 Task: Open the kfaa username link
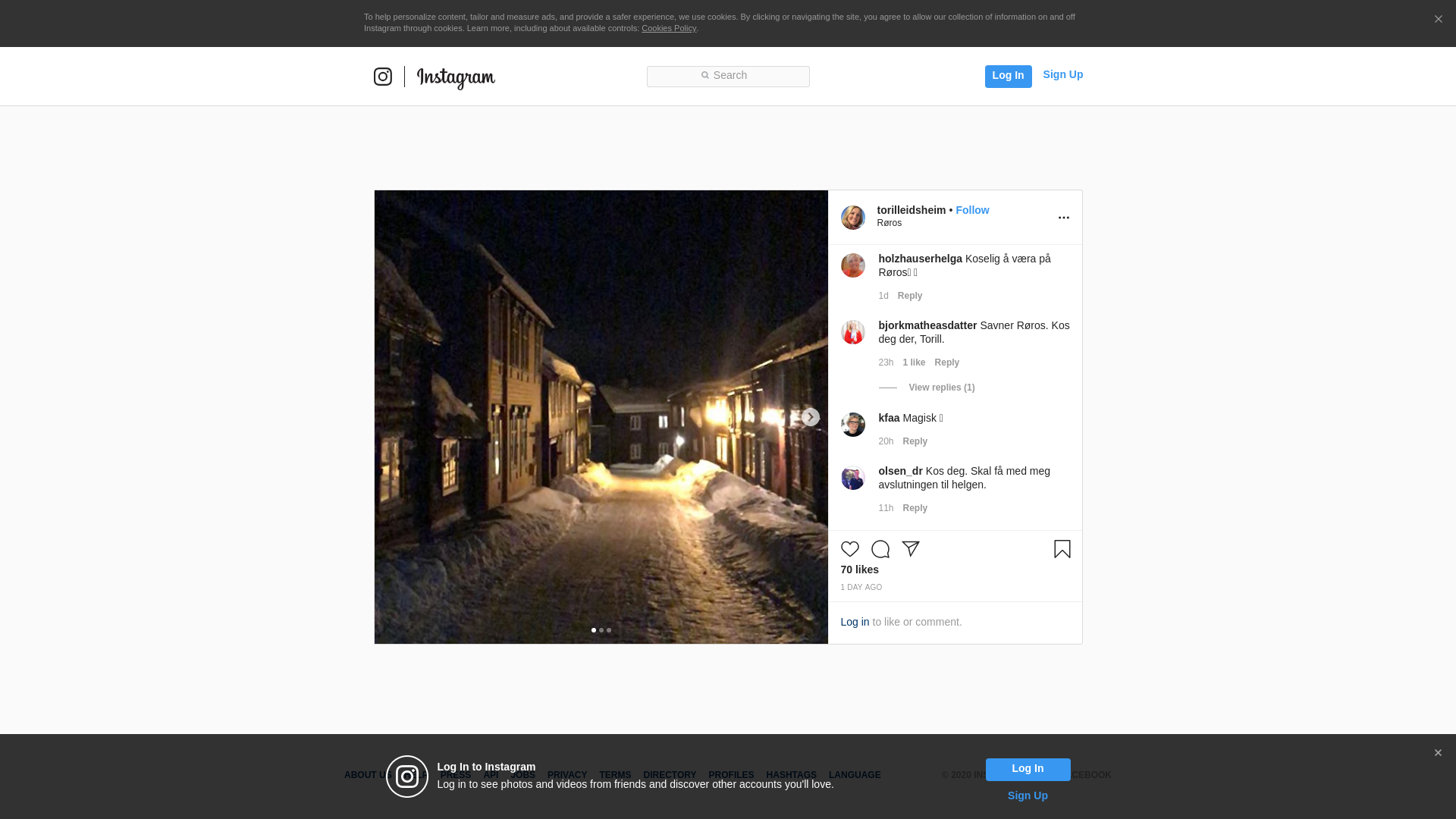889,418
